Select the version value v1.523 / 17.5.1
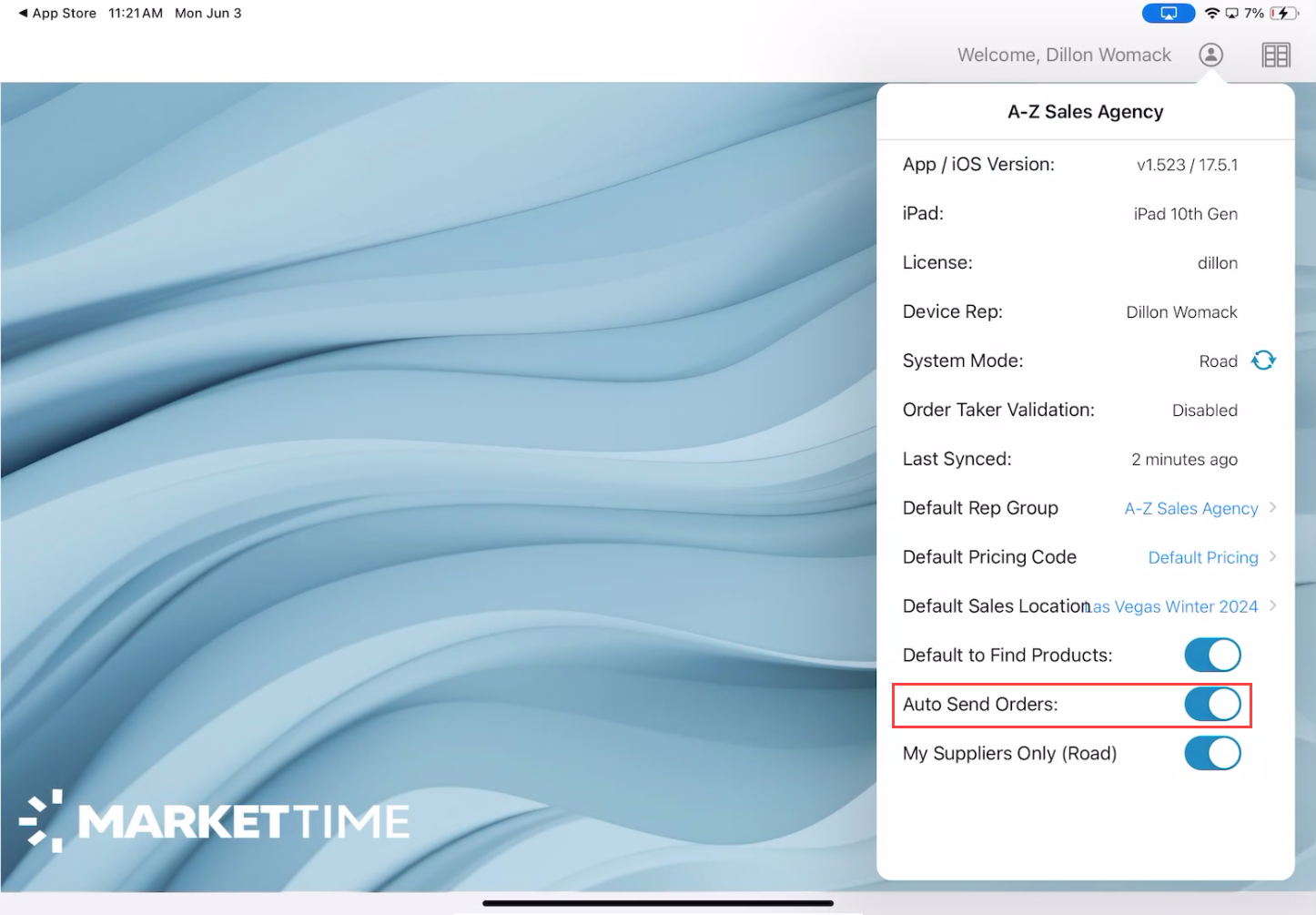This screenshot has height=915, width=1316. [x=1188, y=165]
